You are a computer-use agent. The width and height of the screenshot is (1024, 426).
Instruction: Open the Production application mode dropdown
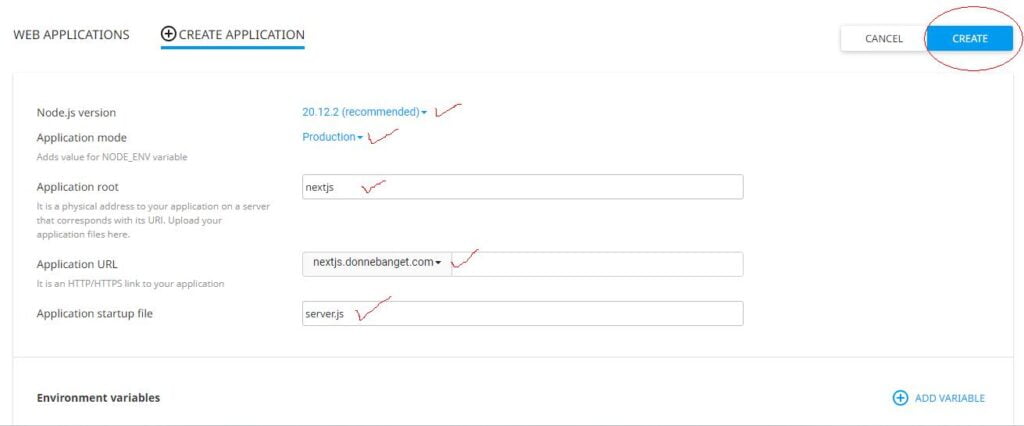(x=332, y=137)
